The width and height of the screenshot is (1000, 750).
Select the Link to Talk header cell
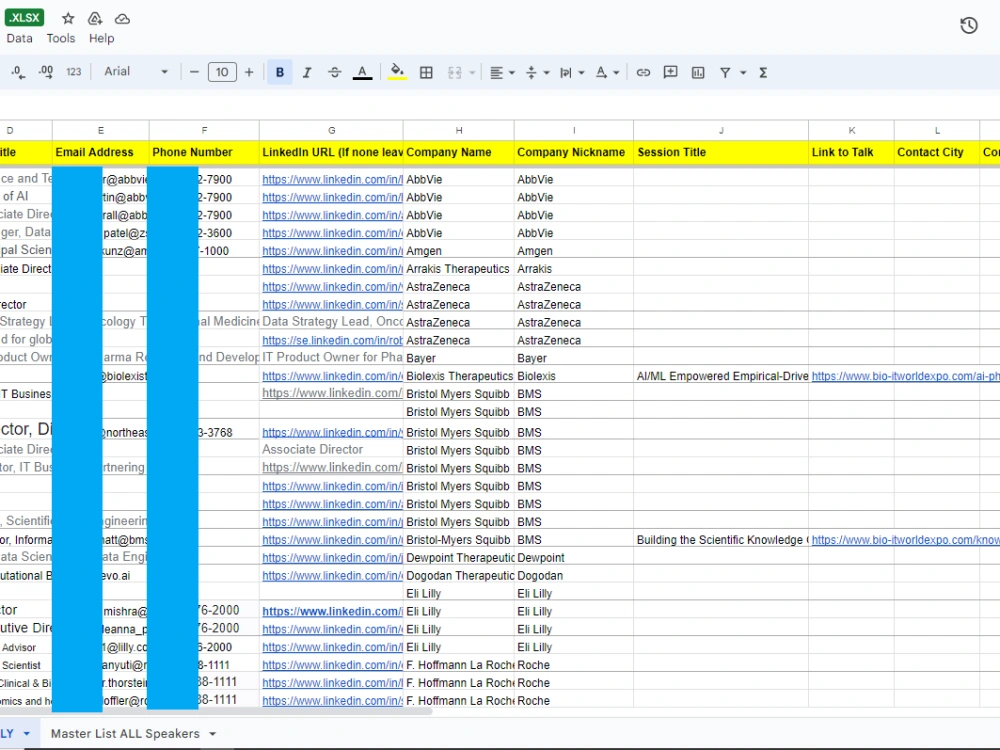coord(851,152)
